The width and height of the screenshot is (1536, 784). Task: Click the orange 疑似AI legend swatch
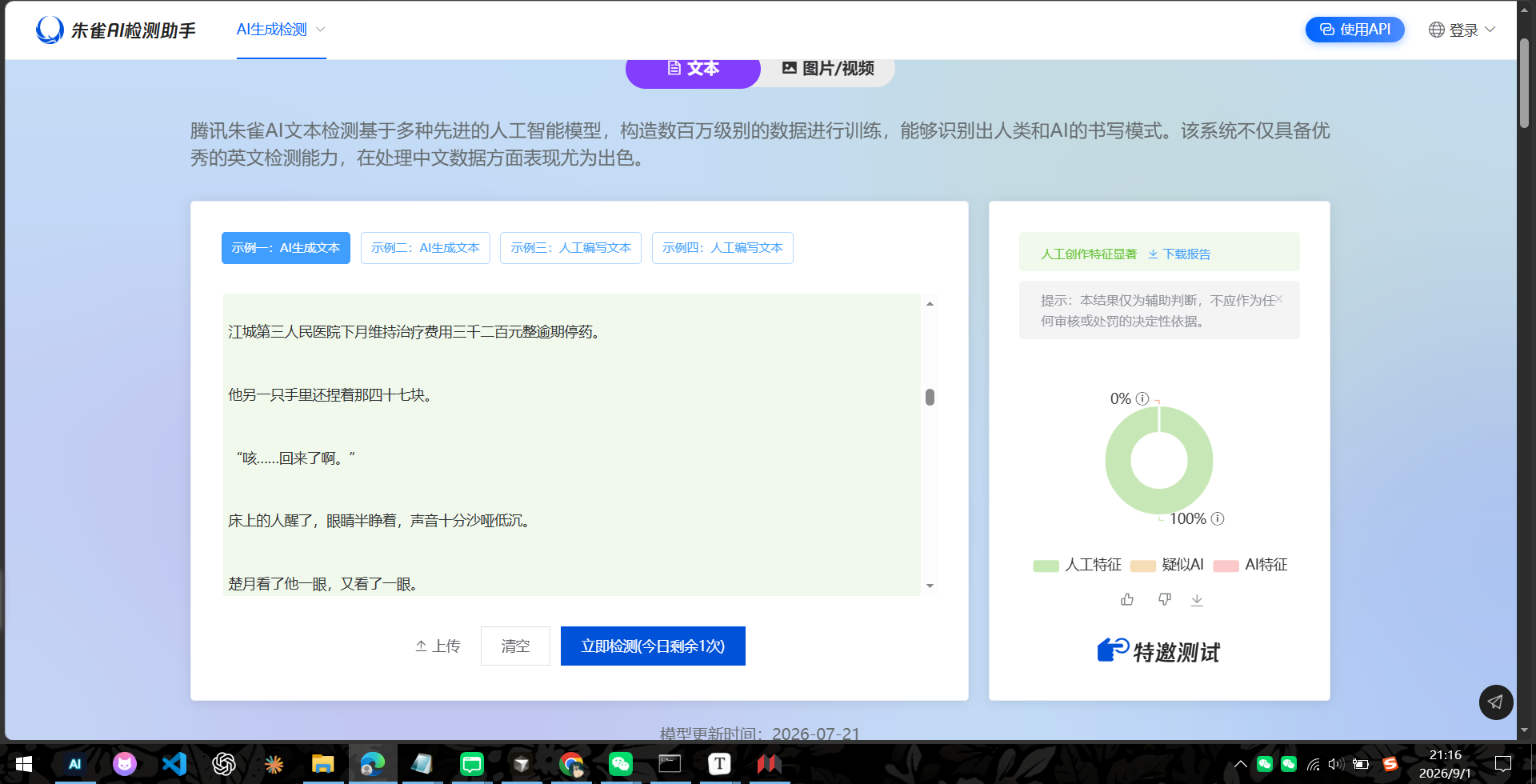tap(1142, 566)
